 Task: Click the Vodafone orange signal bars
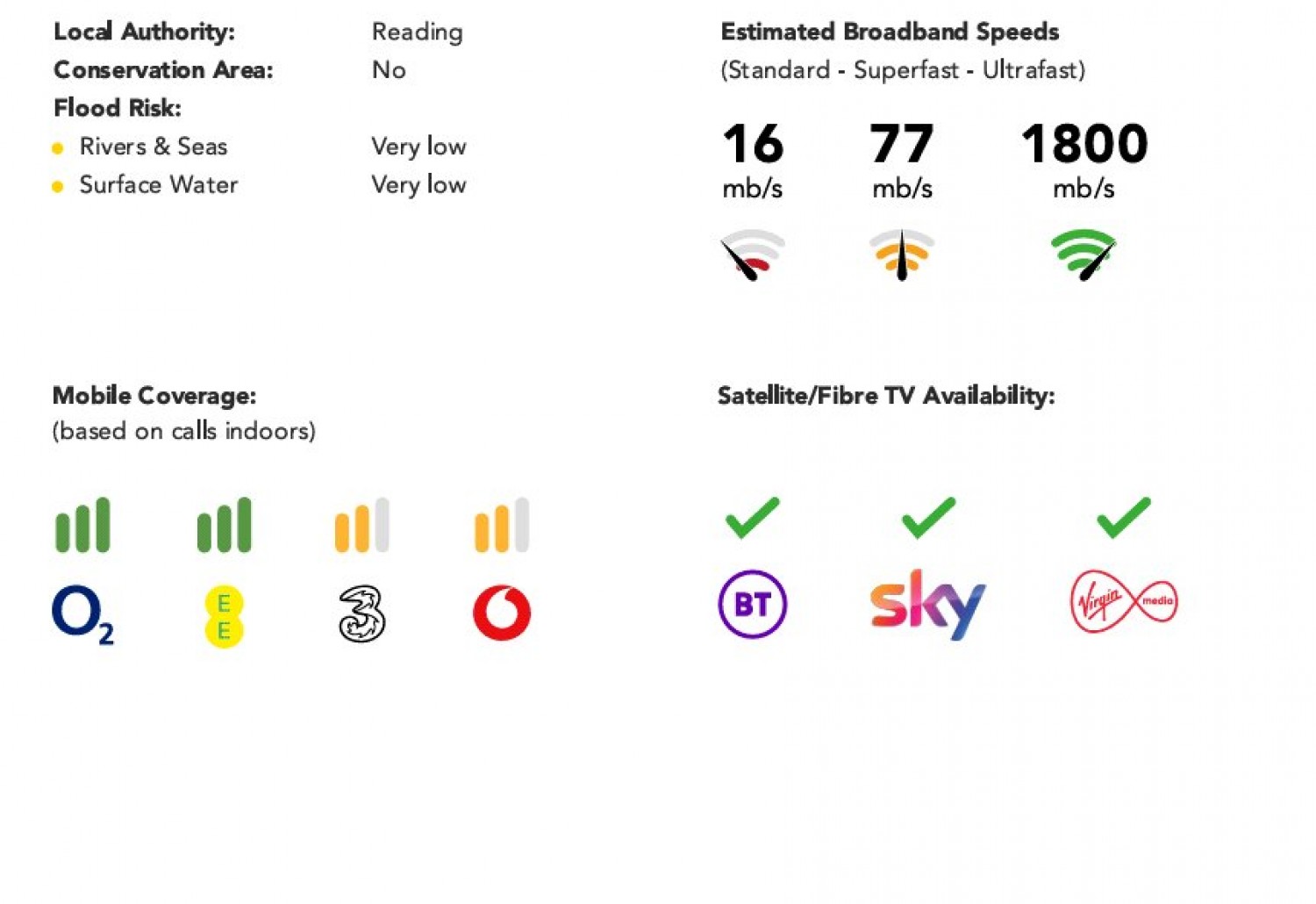502,525
